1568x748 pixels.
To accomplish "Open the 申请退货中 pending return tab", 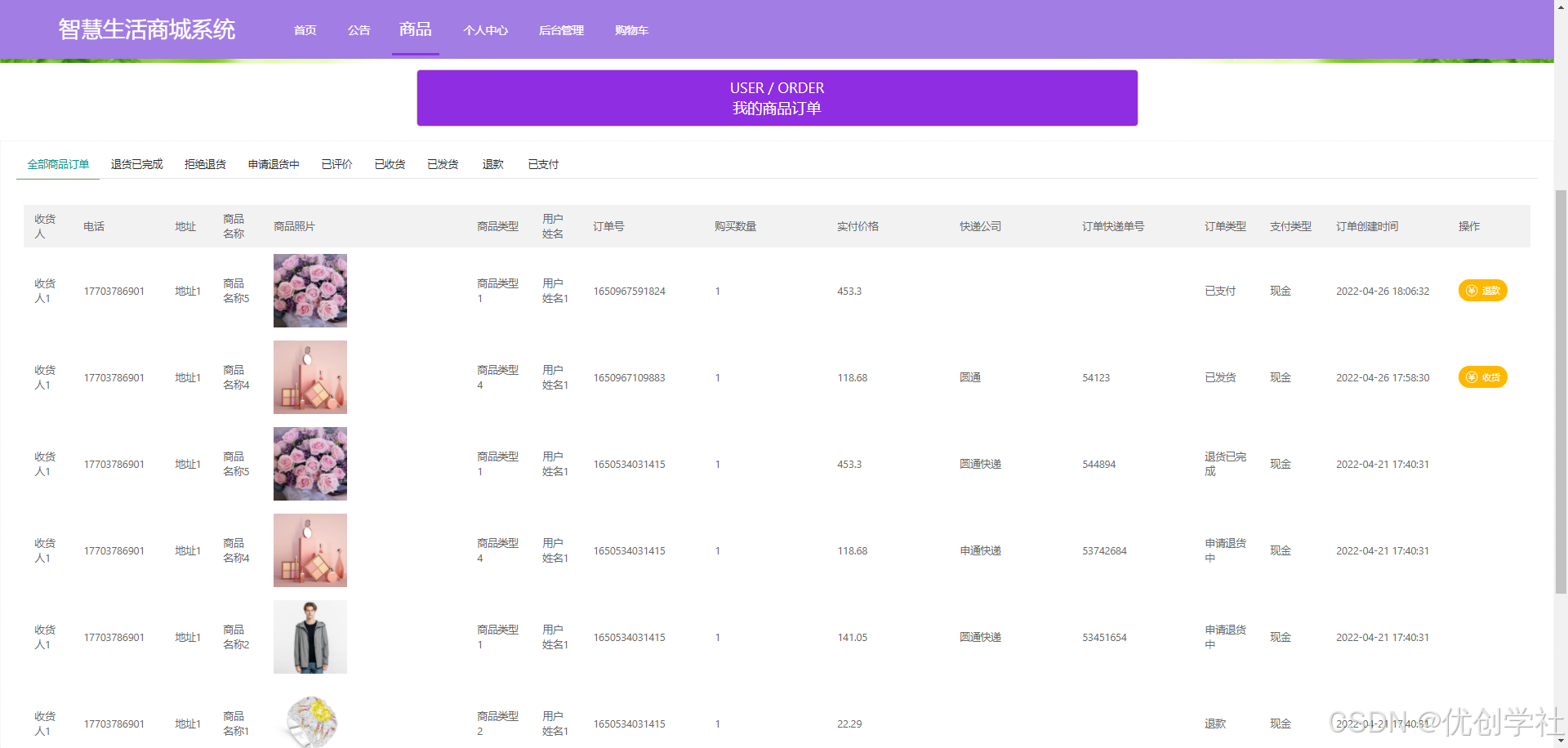I will tap(274, 163).
